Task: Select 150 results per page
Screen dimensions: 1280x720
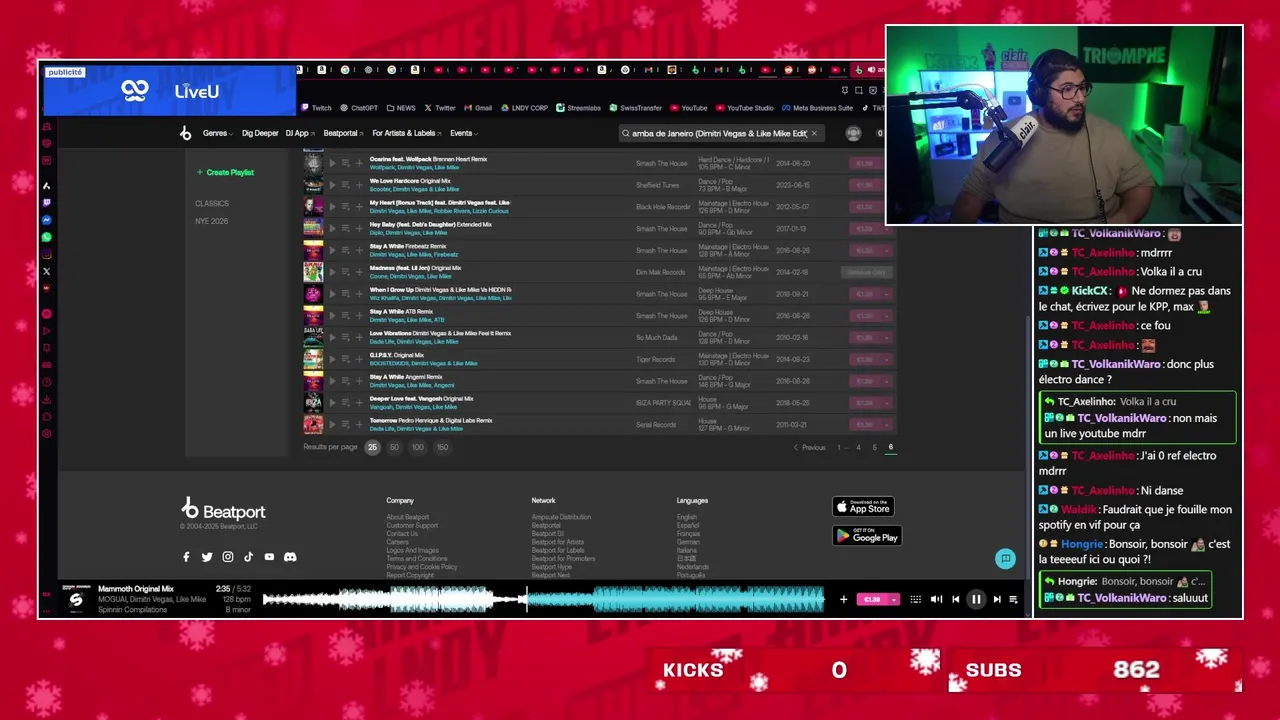Action: 442,447
